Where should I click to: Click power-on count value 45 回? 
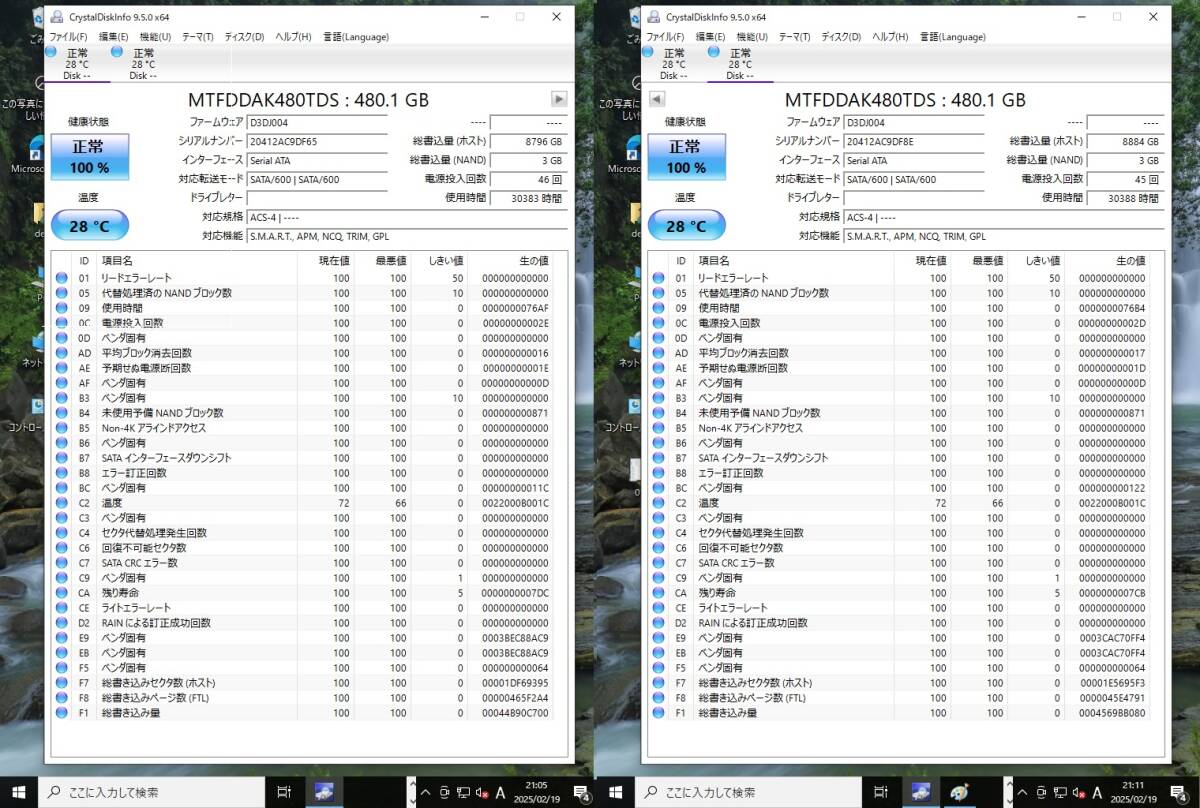1126,179
